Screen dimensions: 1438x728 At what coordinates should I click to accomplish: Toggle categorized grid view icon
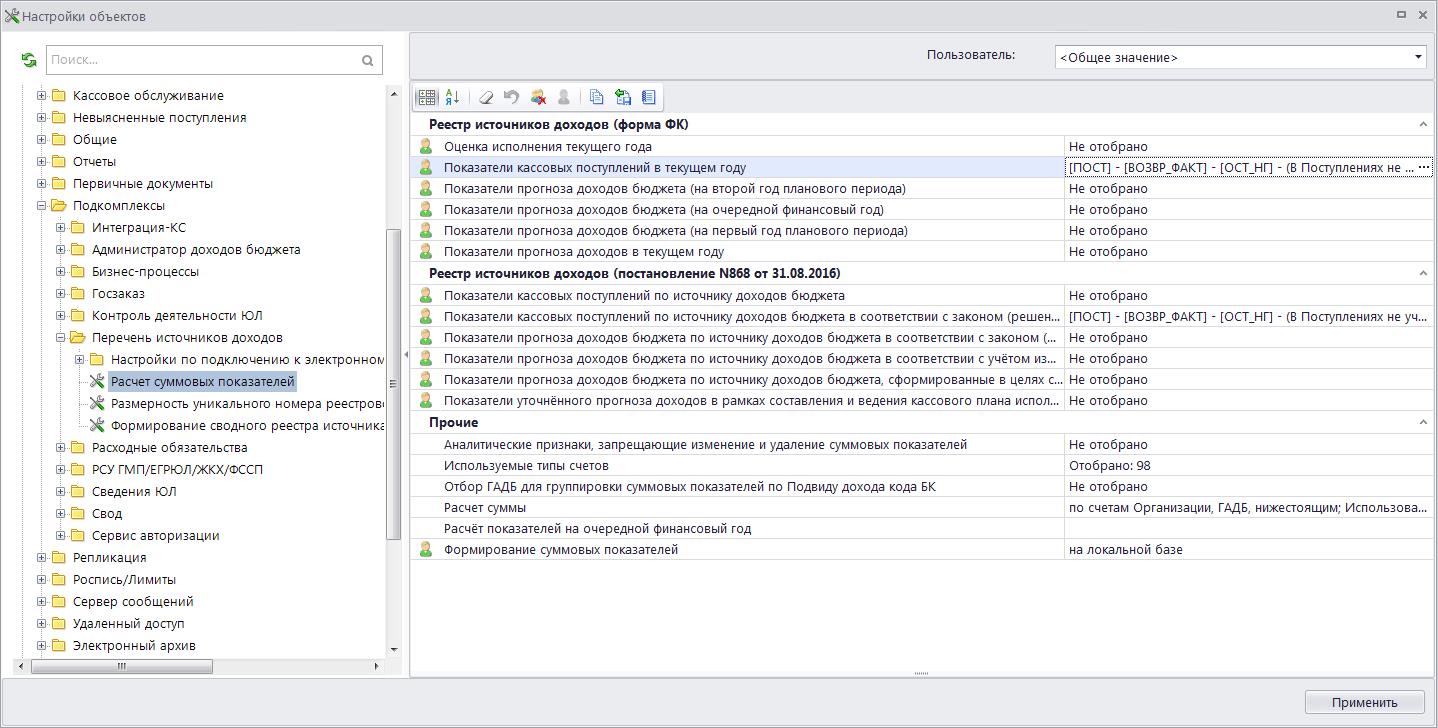pyautogui.click(x=427, y=97)
